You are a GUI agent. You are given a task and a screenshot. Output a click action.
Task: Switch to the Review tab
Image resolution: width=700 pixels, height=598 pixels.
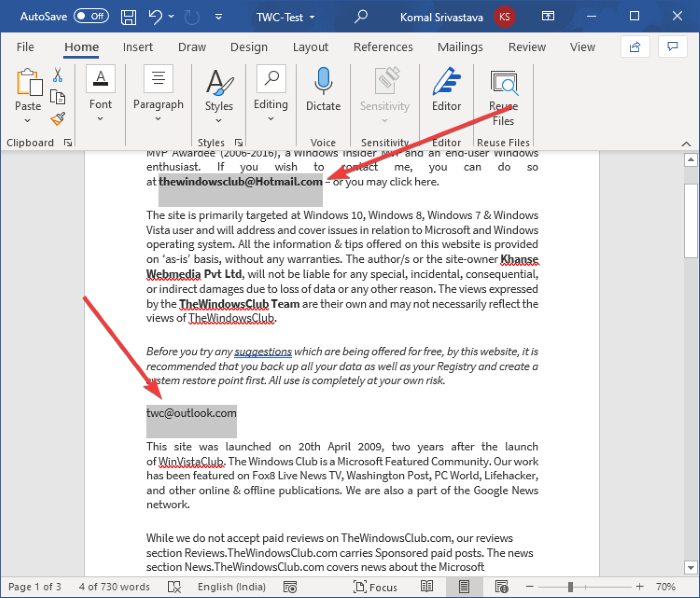[527, 47]
